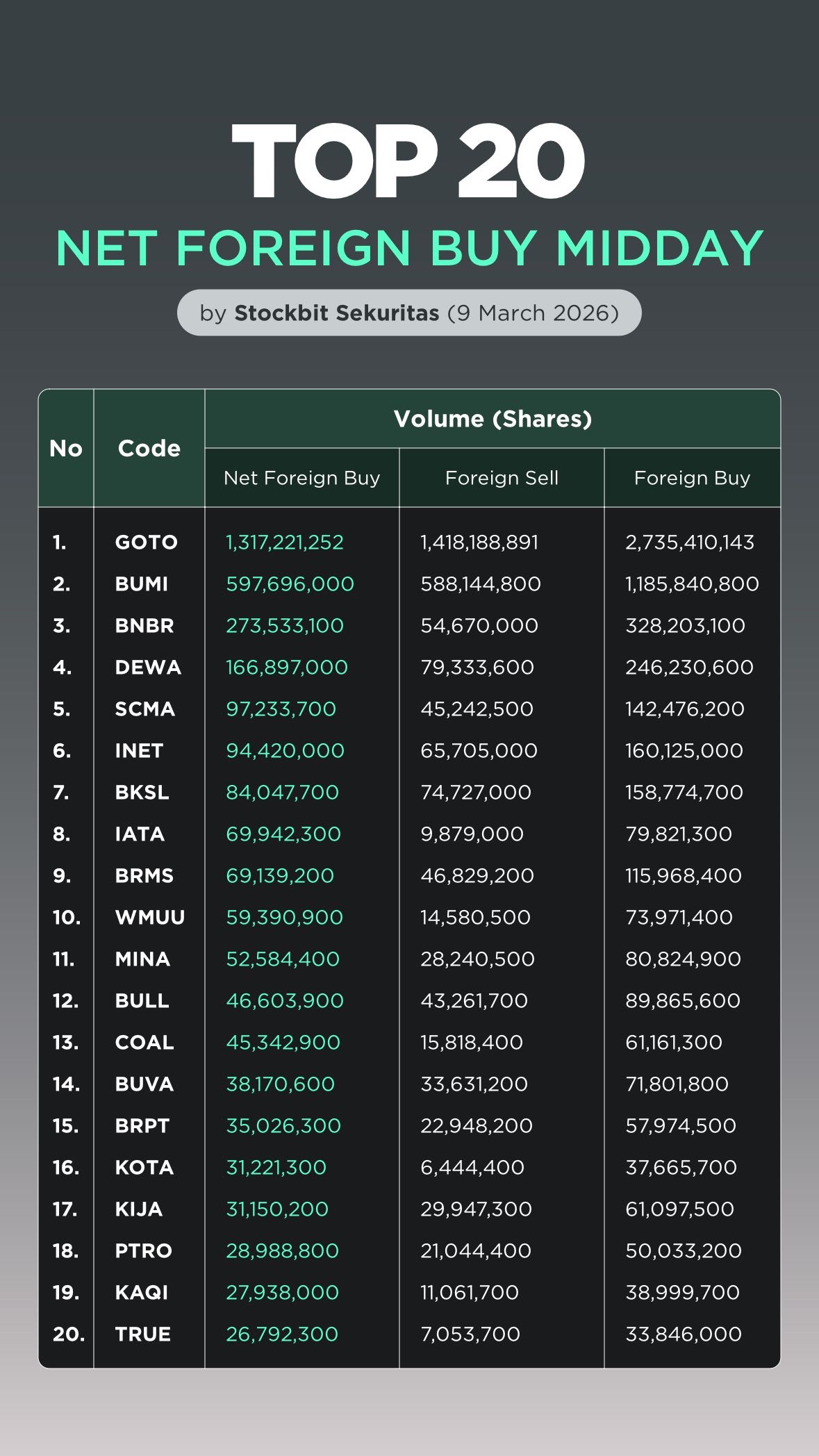819x1456 pixels.
Task: Open the KAQI stock code
Action: [x=141, y=1292]
